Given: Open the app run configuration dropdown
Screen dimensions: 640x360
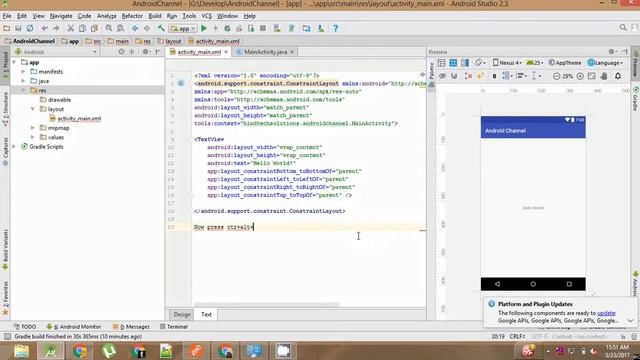Looking at the screenshot, I should (183, 29).
